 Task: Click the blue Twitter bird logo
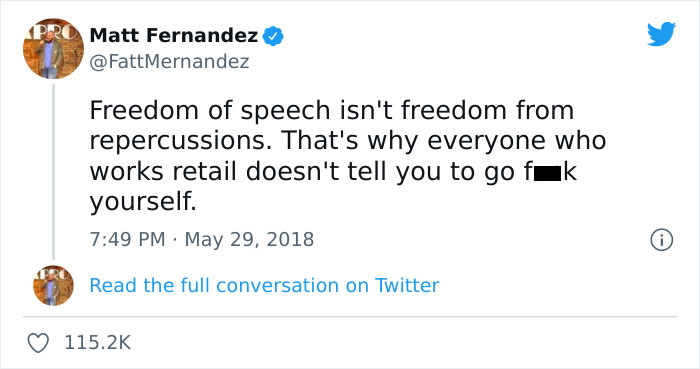coord(661,34)
